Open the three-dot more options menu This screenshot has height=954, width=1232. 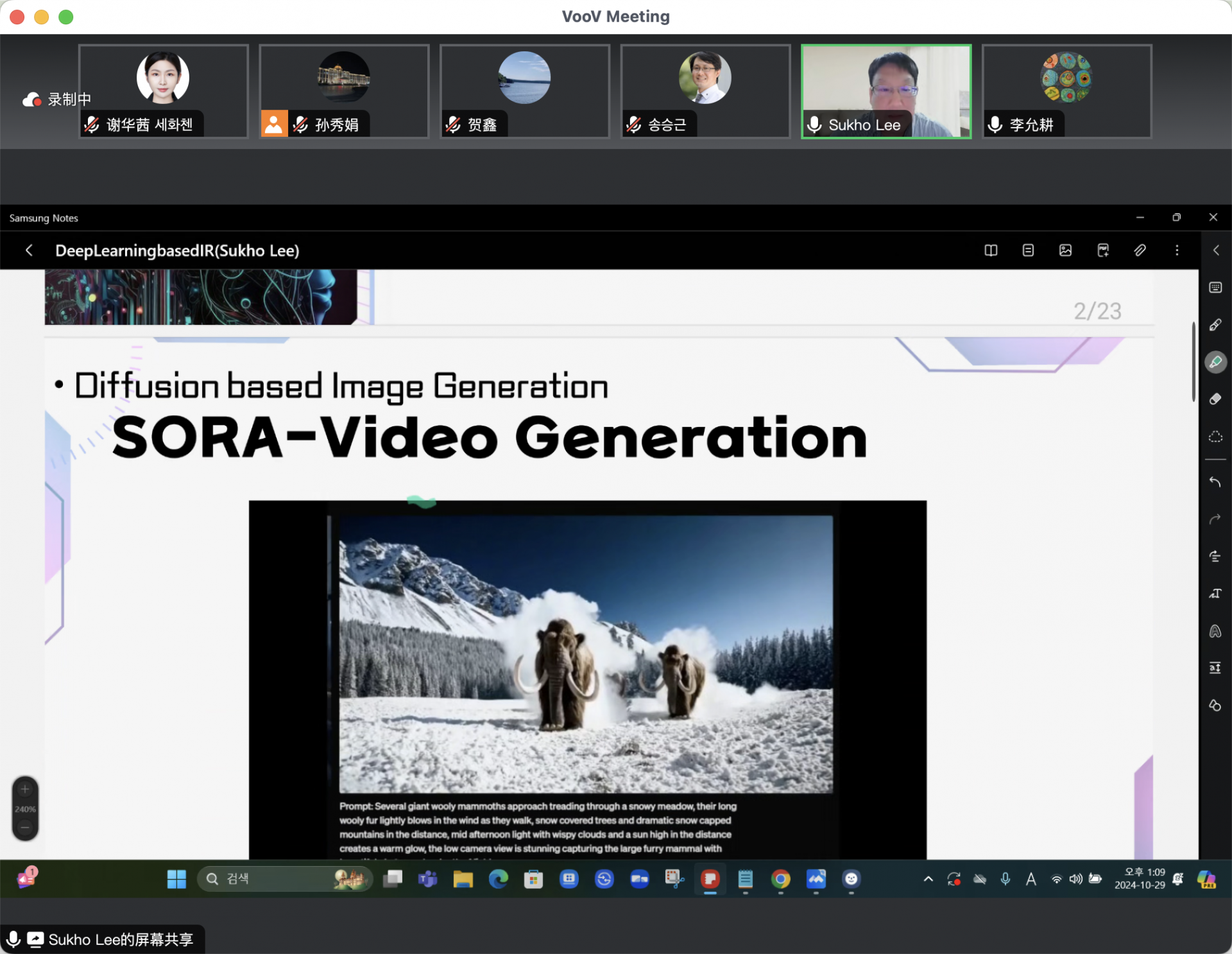(x=1177, y=250)
